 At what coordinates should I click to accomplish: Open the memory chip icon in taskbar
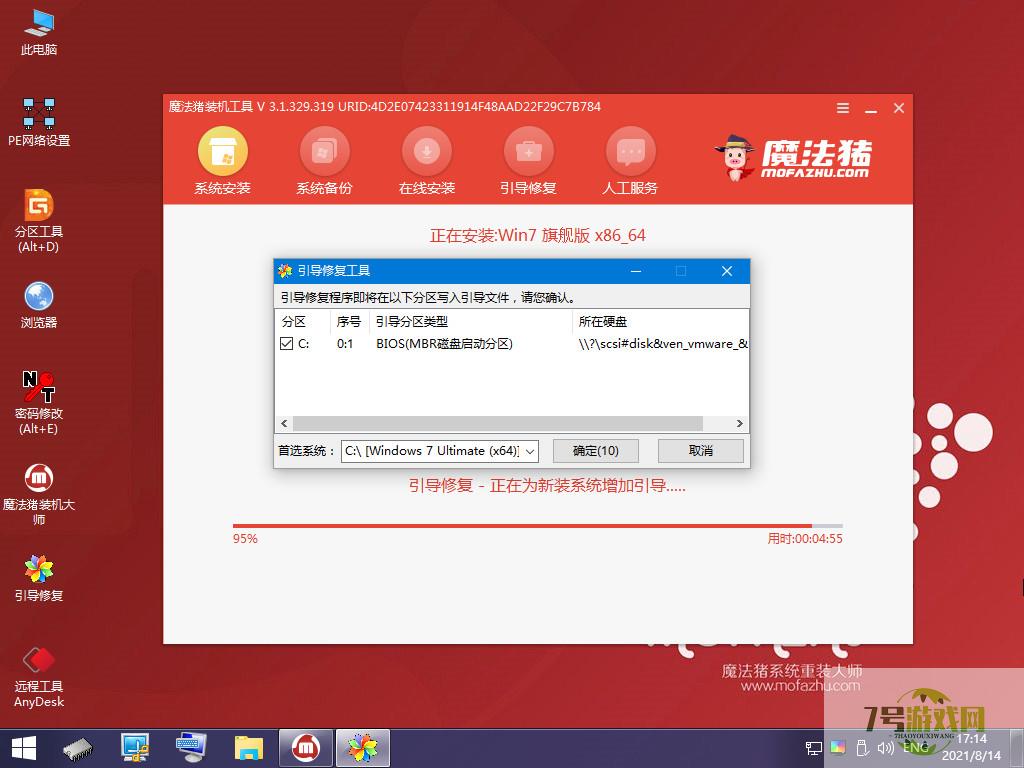pos(78,749)
